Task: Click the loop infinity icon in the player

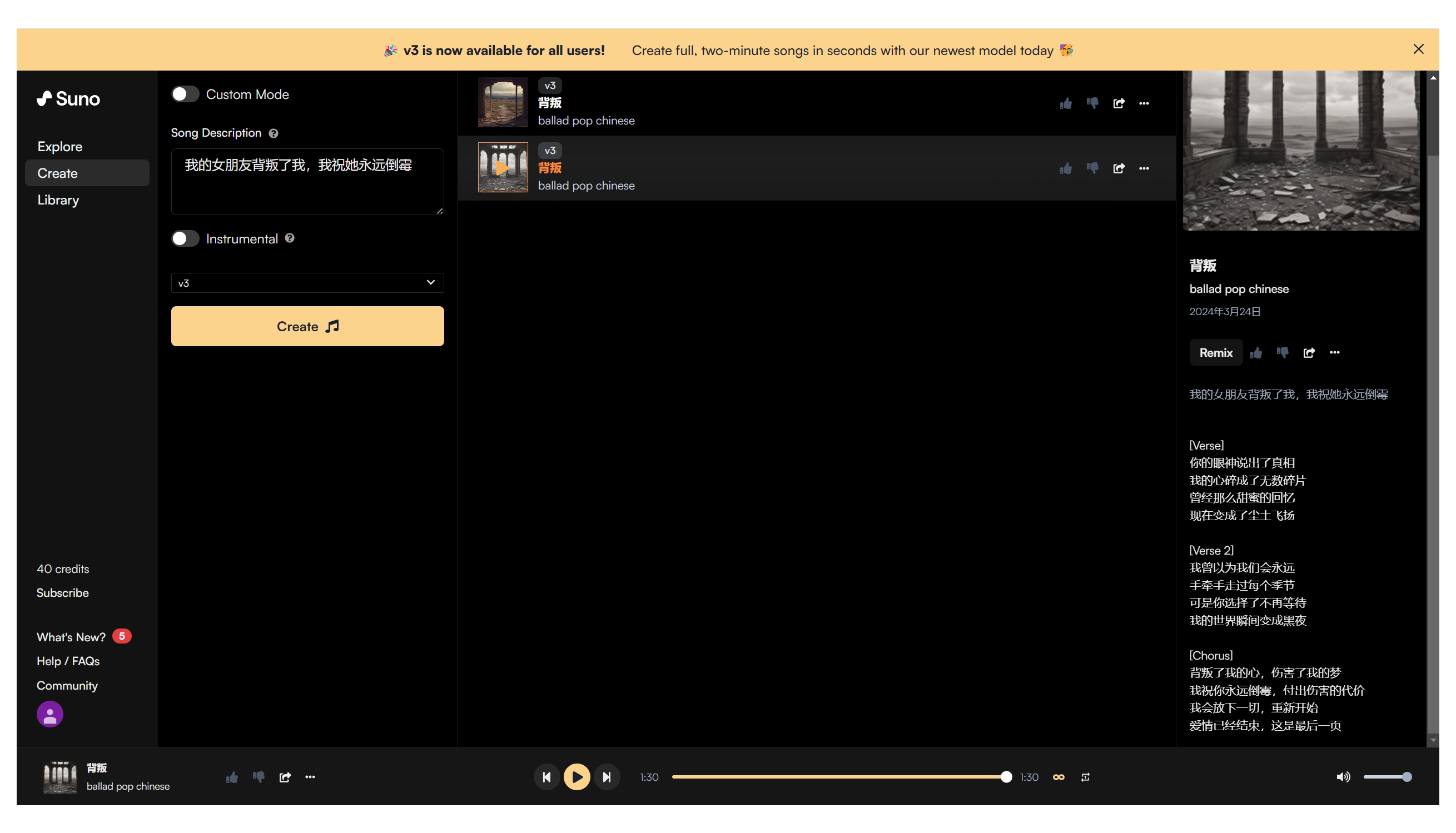Action: (1059, 777)
